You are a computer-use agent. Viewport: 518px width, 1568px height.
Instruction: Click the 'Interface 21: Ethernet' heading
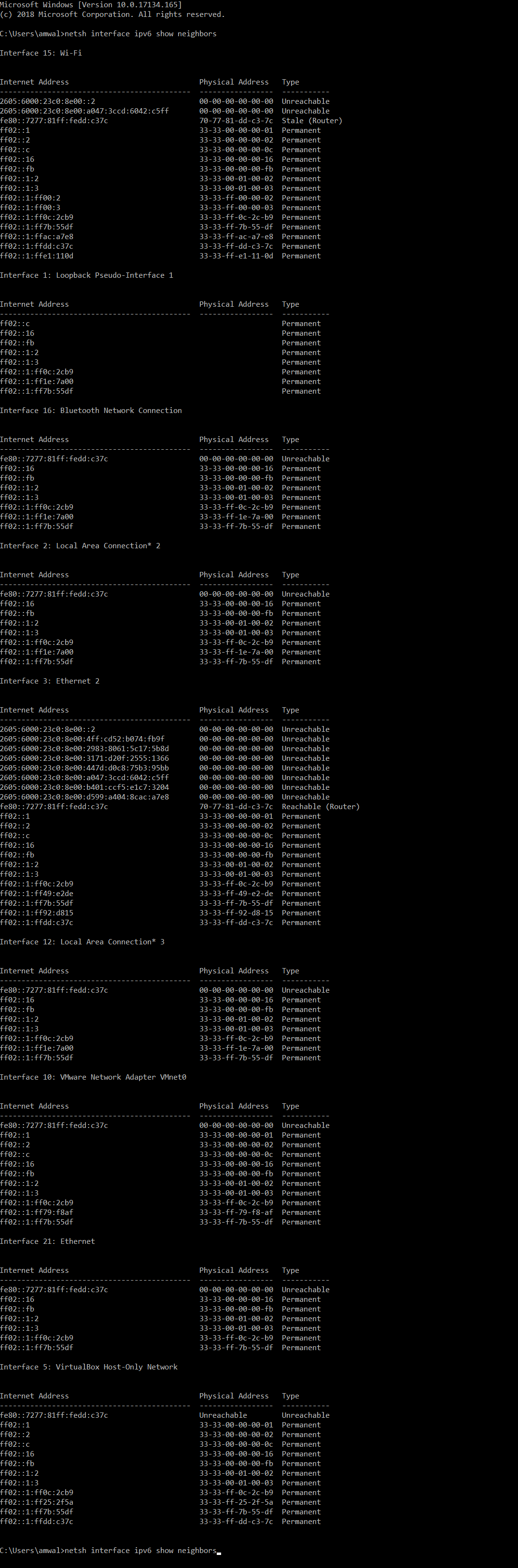tap(47, 1241)
